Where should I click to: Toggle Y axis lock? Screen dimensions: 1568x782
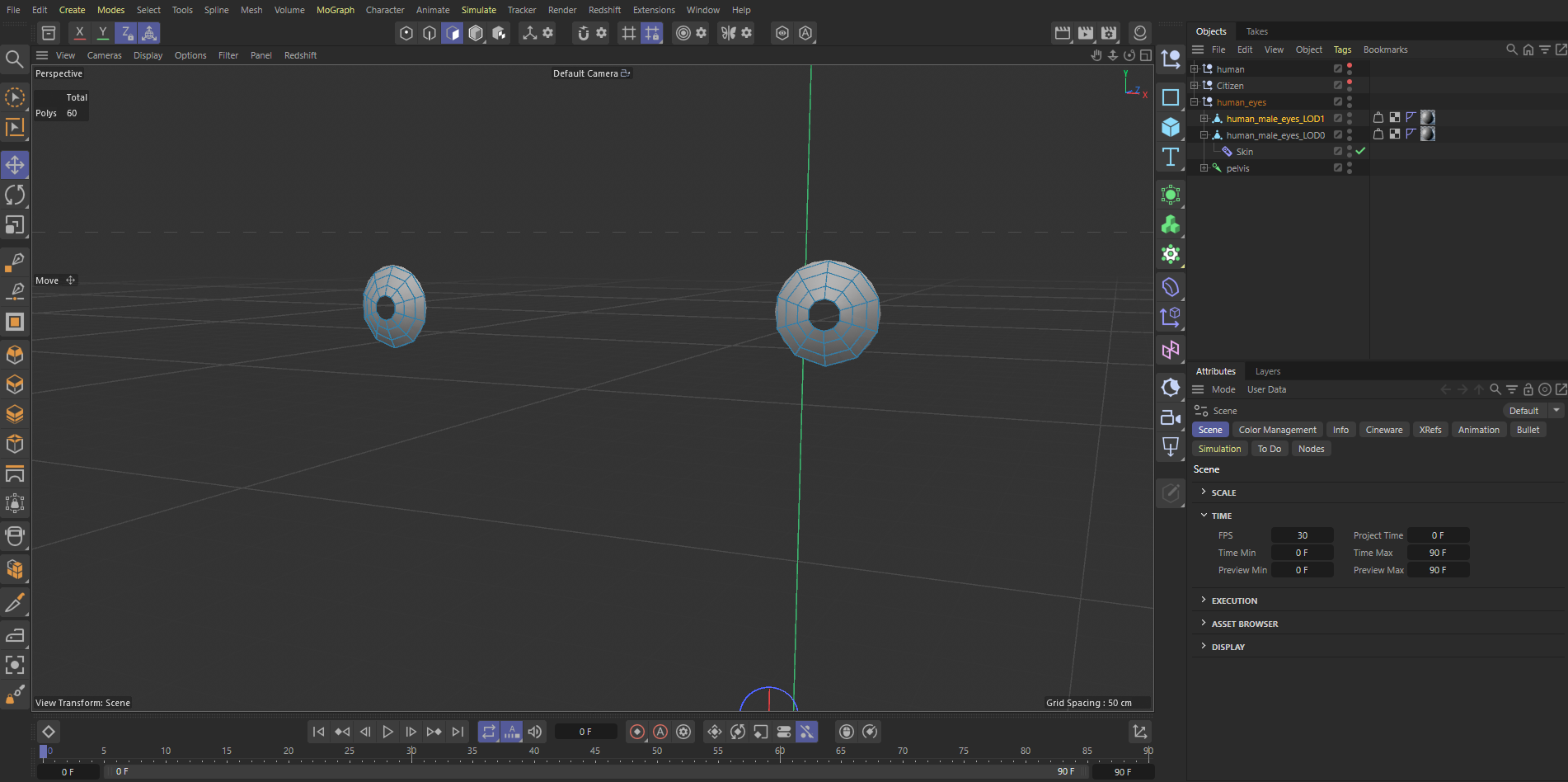(x=102, y=33)
